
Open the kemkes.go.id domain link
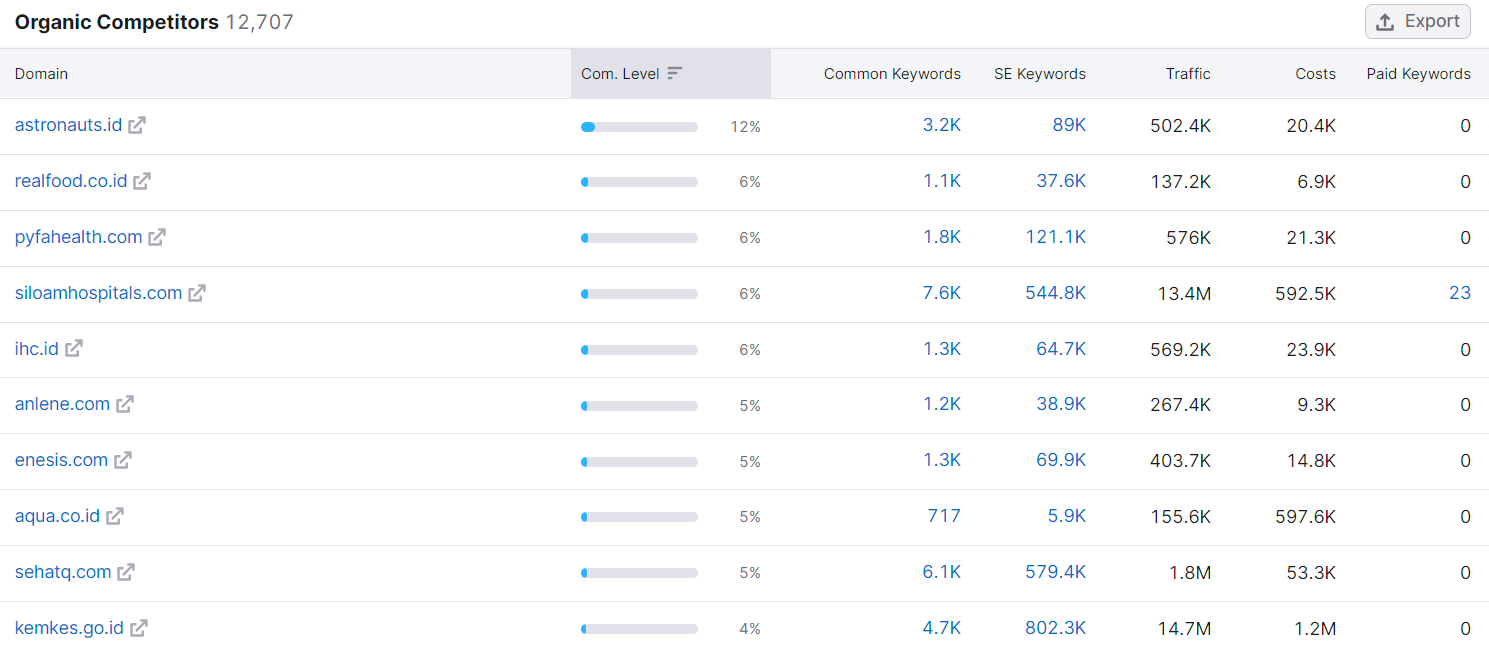coord(69,628)
